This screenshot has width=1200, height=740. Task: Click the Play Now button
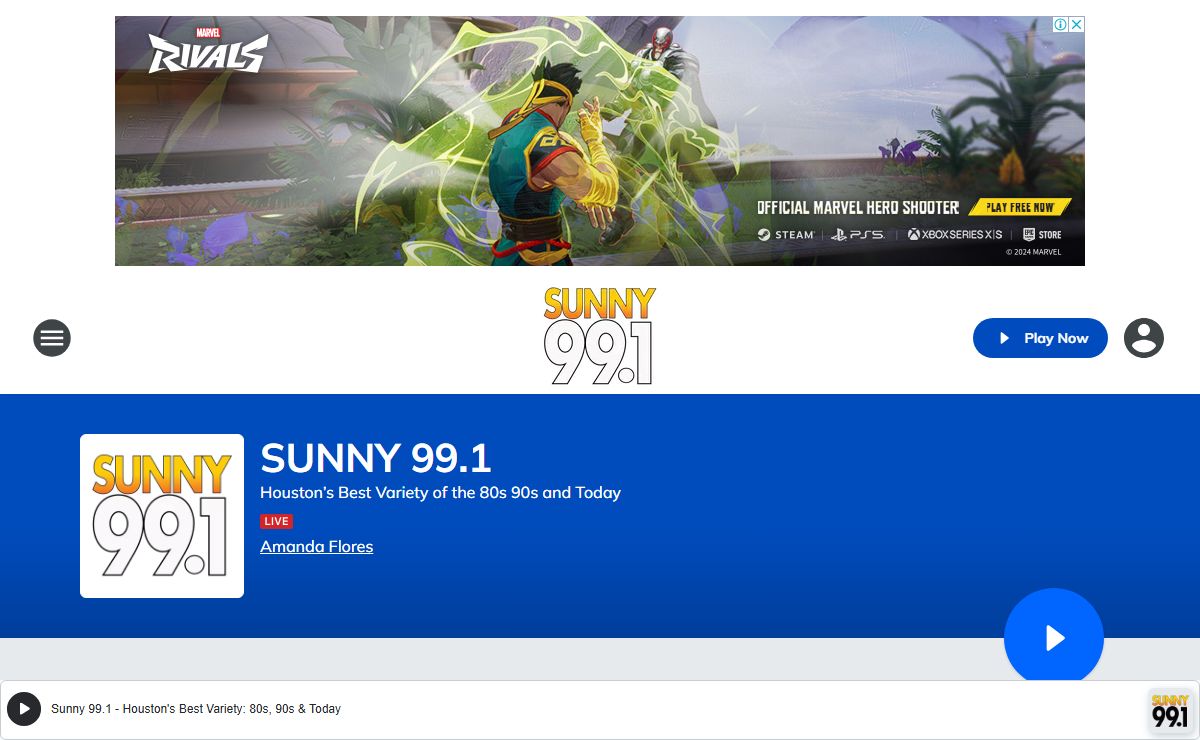[x=1040, y=338]
